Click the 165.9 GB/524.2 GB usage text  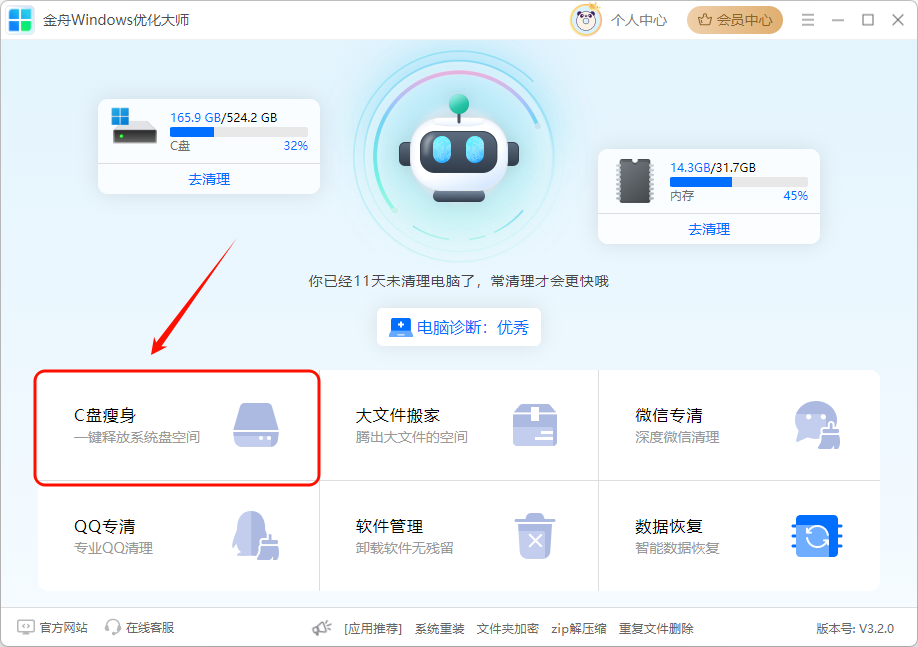224,117
